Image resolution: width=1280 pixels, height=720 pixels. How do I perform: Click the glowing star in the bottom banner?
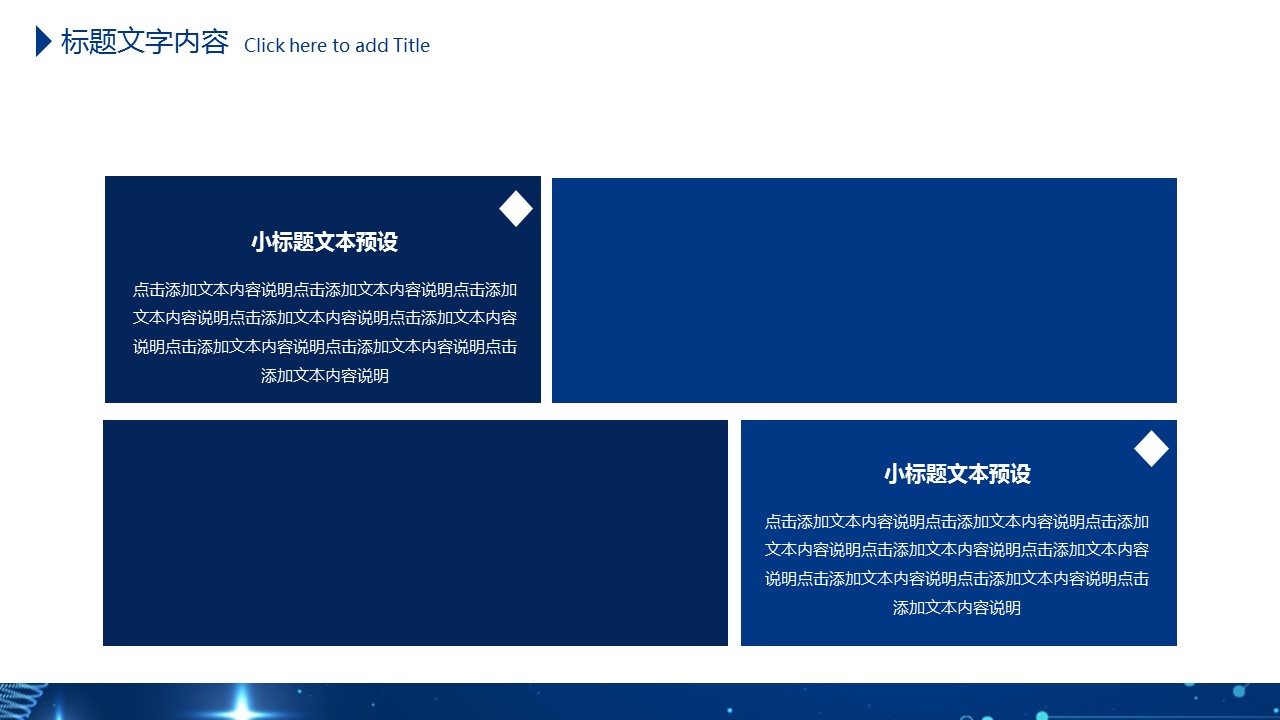pyautogui.click(x=241, y=710)
